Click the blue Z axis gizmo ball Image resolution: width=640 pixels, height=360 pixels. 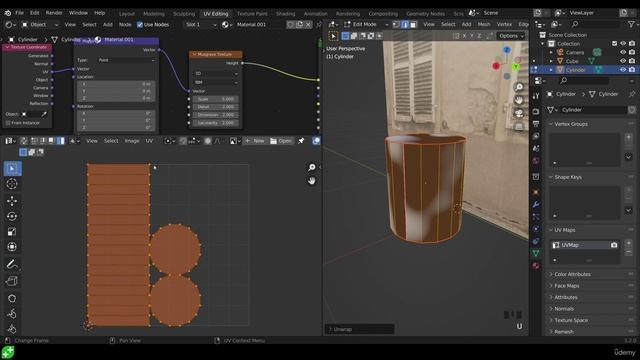coord(507,50)
